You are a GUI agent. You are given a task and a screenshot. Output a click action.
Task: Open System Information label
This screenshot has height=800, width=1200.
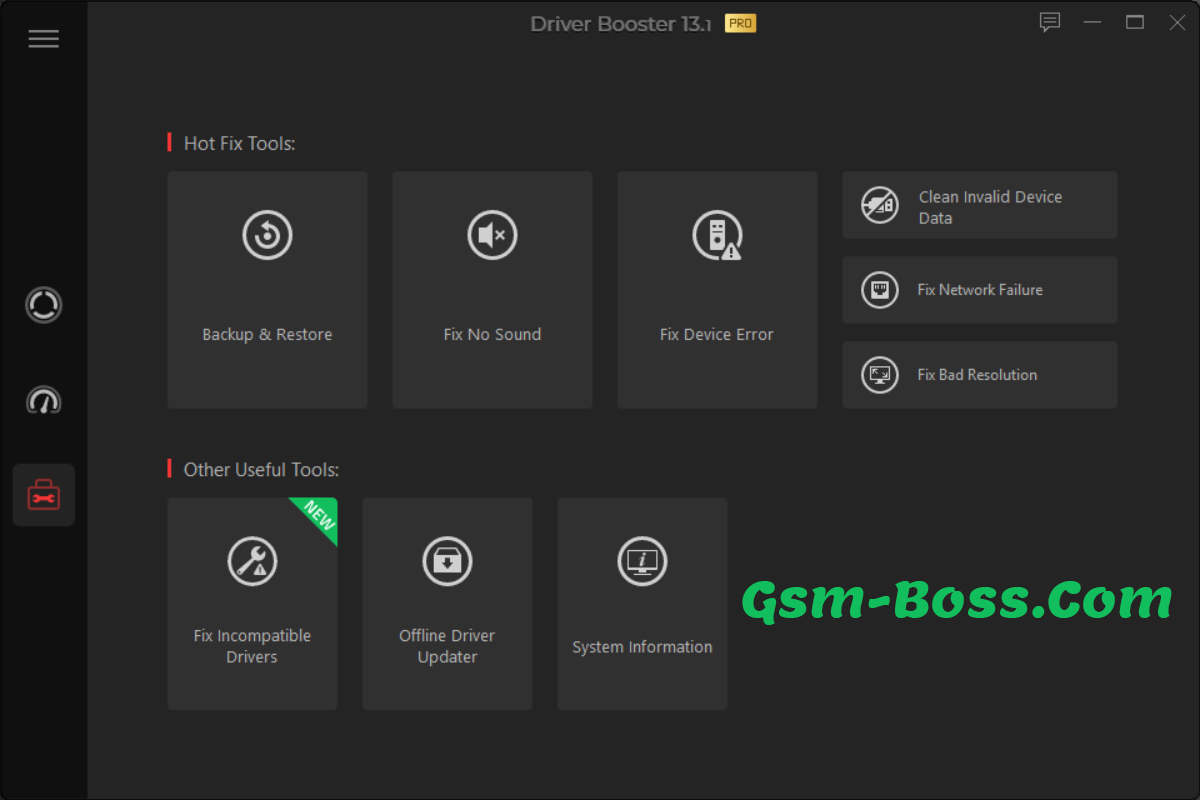(642, 647)
